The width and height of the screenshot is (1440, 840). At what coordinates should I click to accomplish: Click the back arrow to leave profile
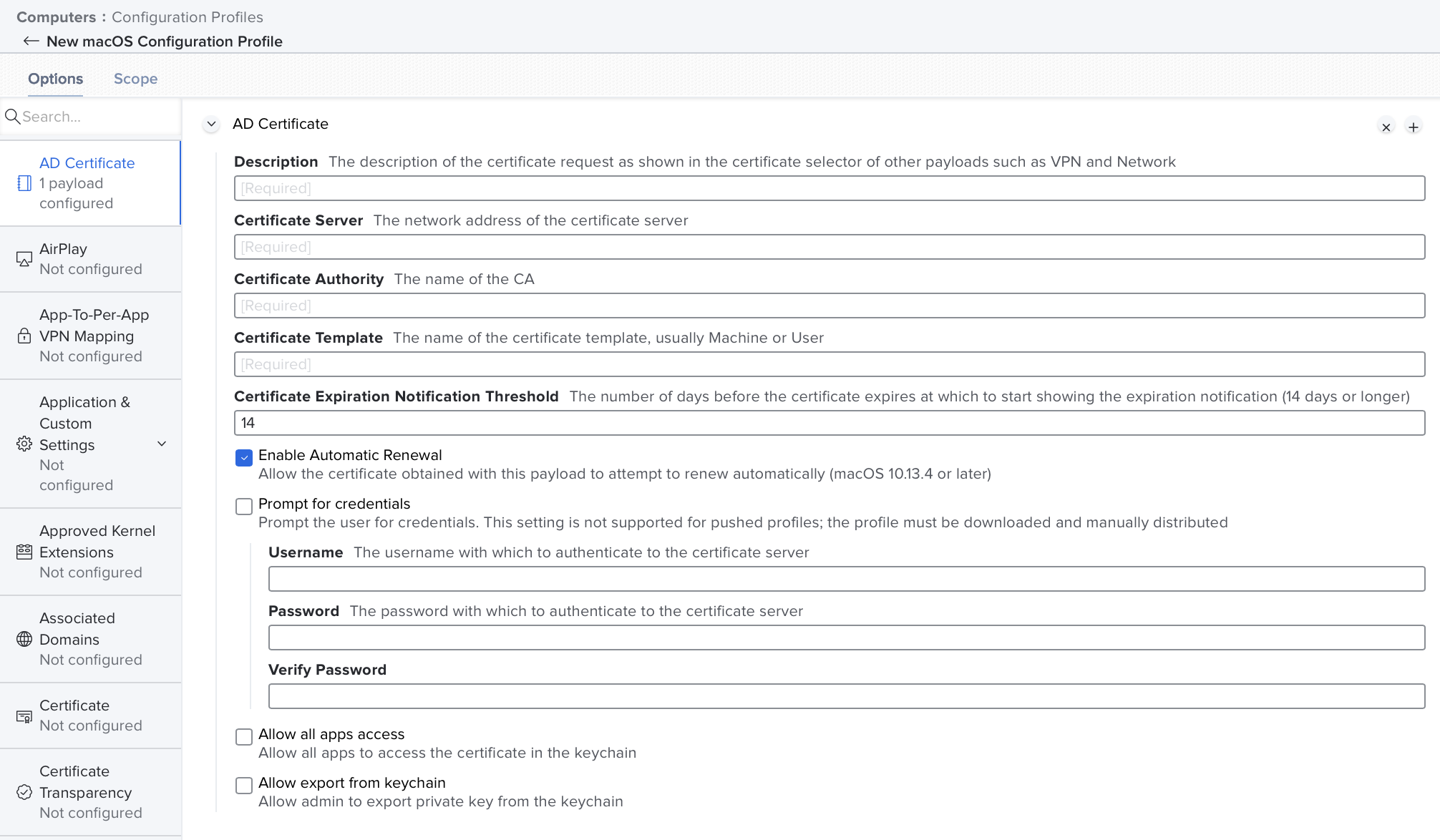coord(30,41)
